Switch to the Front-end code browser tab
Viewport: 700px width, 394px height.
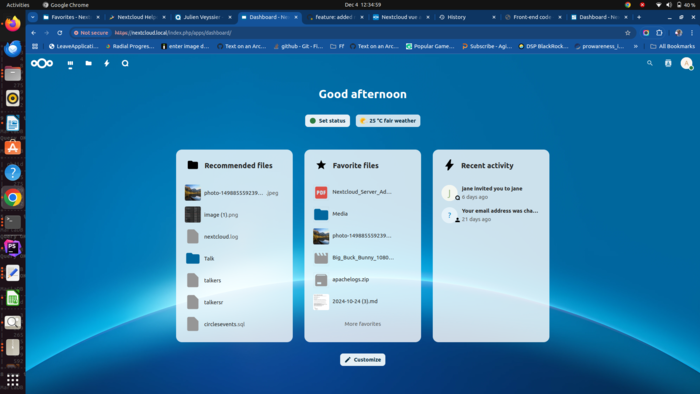pyautogui.click(x=531, y=17)
